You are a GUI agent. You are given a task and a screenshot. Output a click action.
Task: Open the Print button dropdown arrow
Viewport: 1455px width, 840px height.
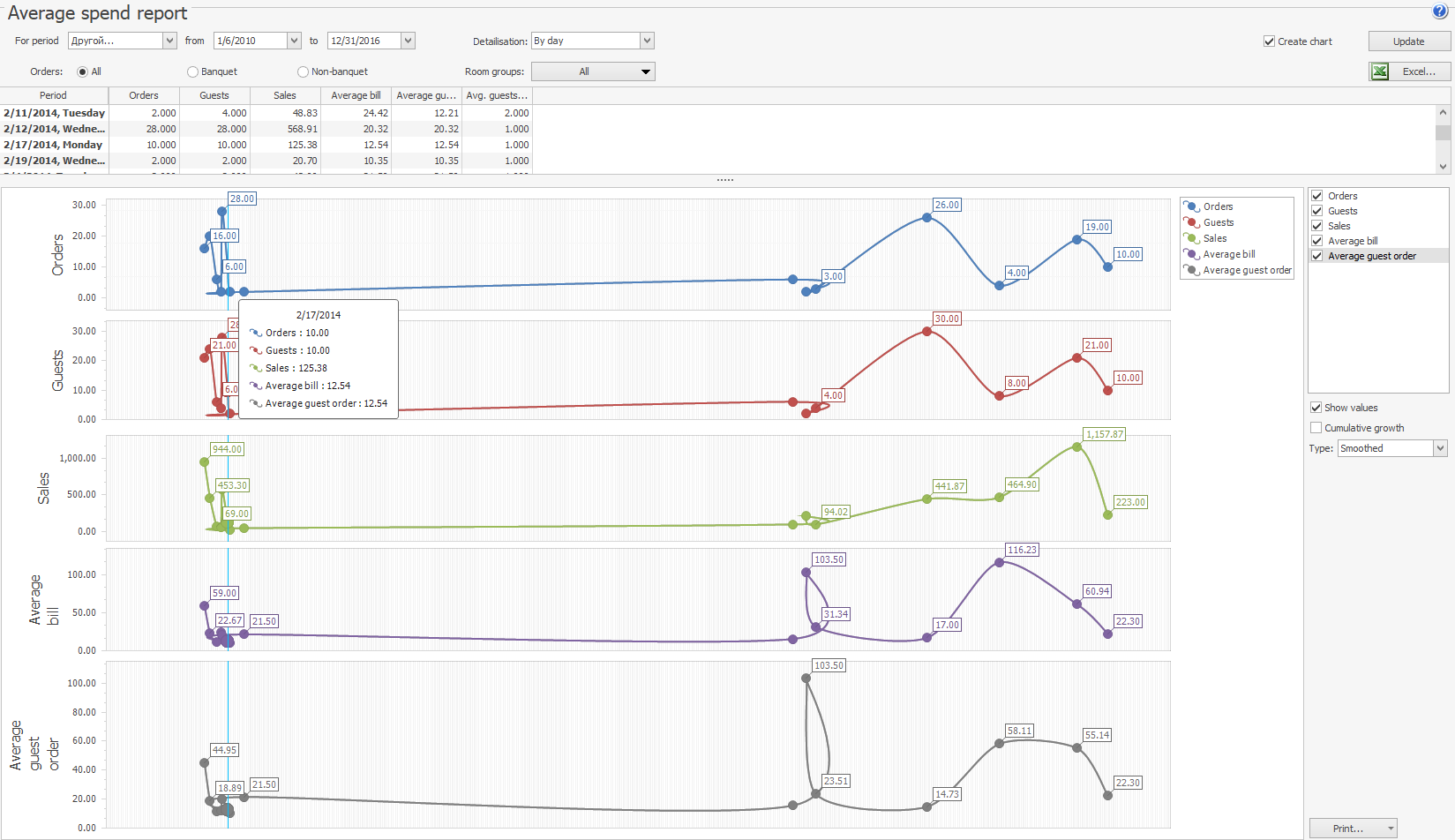1391,829
